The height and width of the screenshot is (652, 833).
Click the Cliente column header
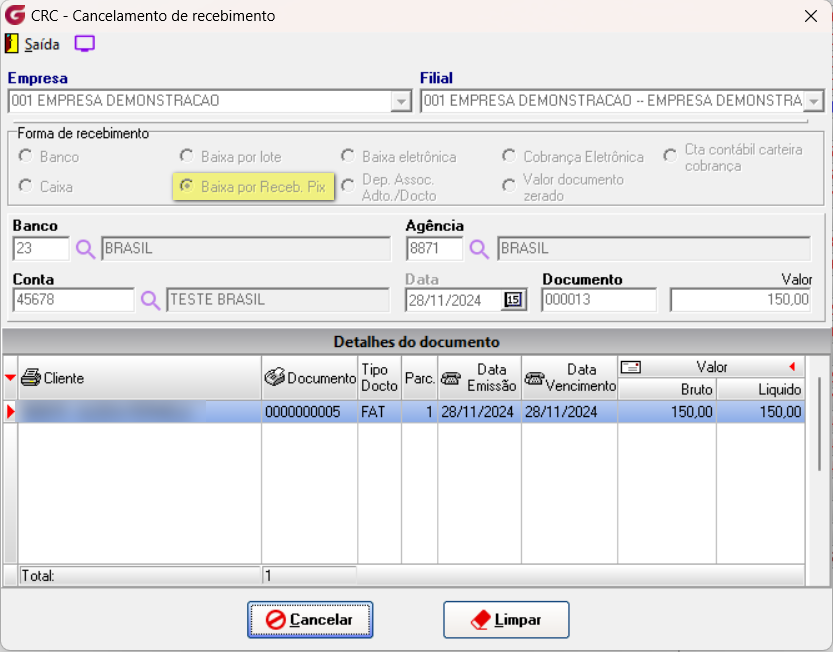click(140, 378)
